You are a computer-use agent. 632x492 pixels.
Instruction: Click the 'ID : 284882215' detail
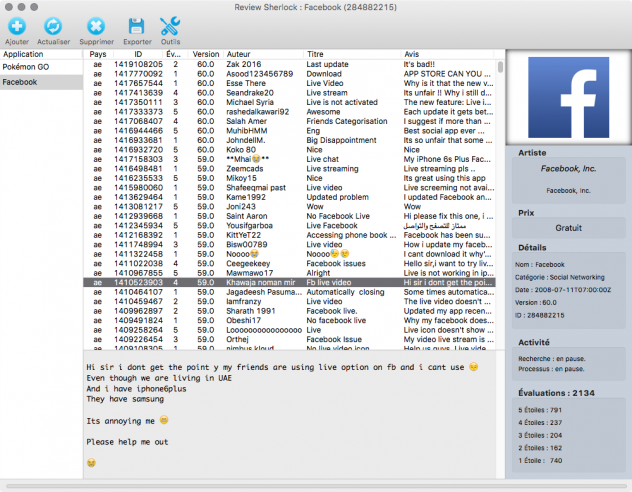coord(539,315)
